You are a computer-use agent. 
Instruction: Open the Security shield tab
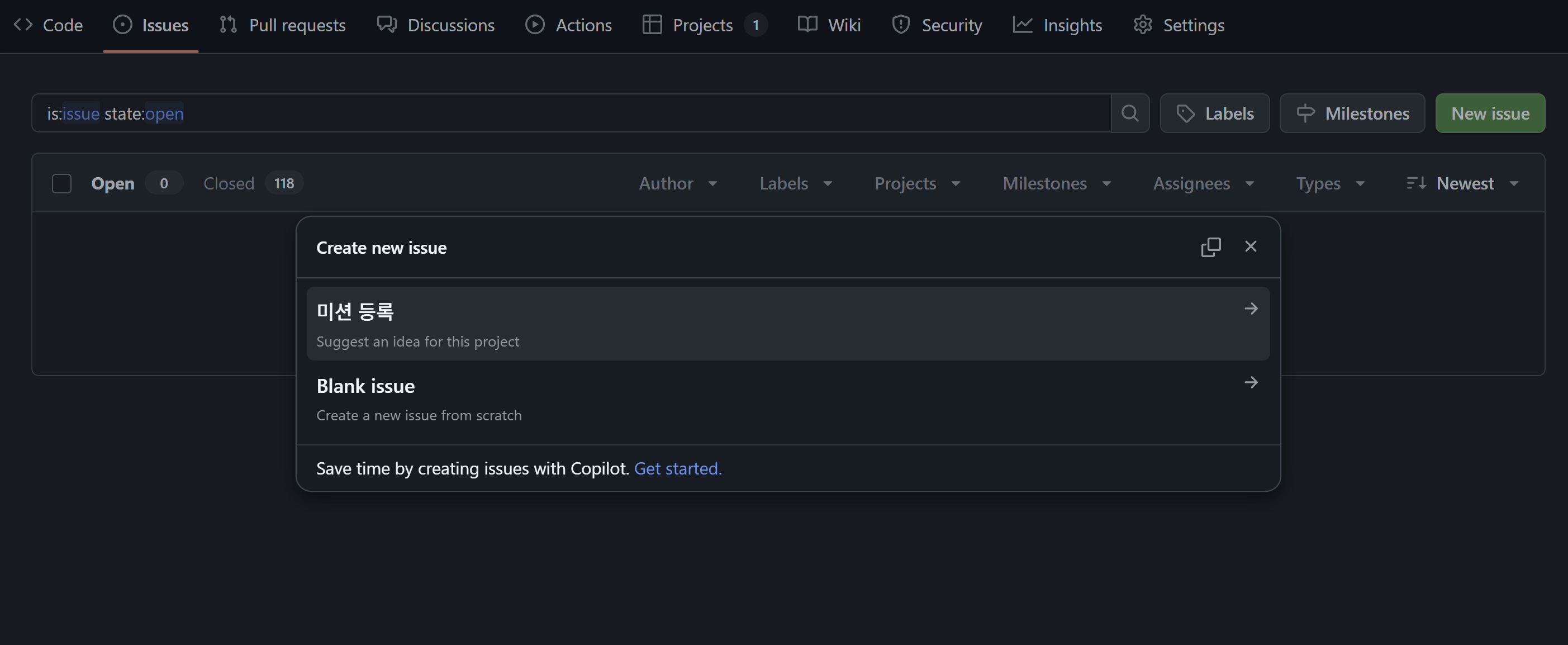click(x=937, y=25)
